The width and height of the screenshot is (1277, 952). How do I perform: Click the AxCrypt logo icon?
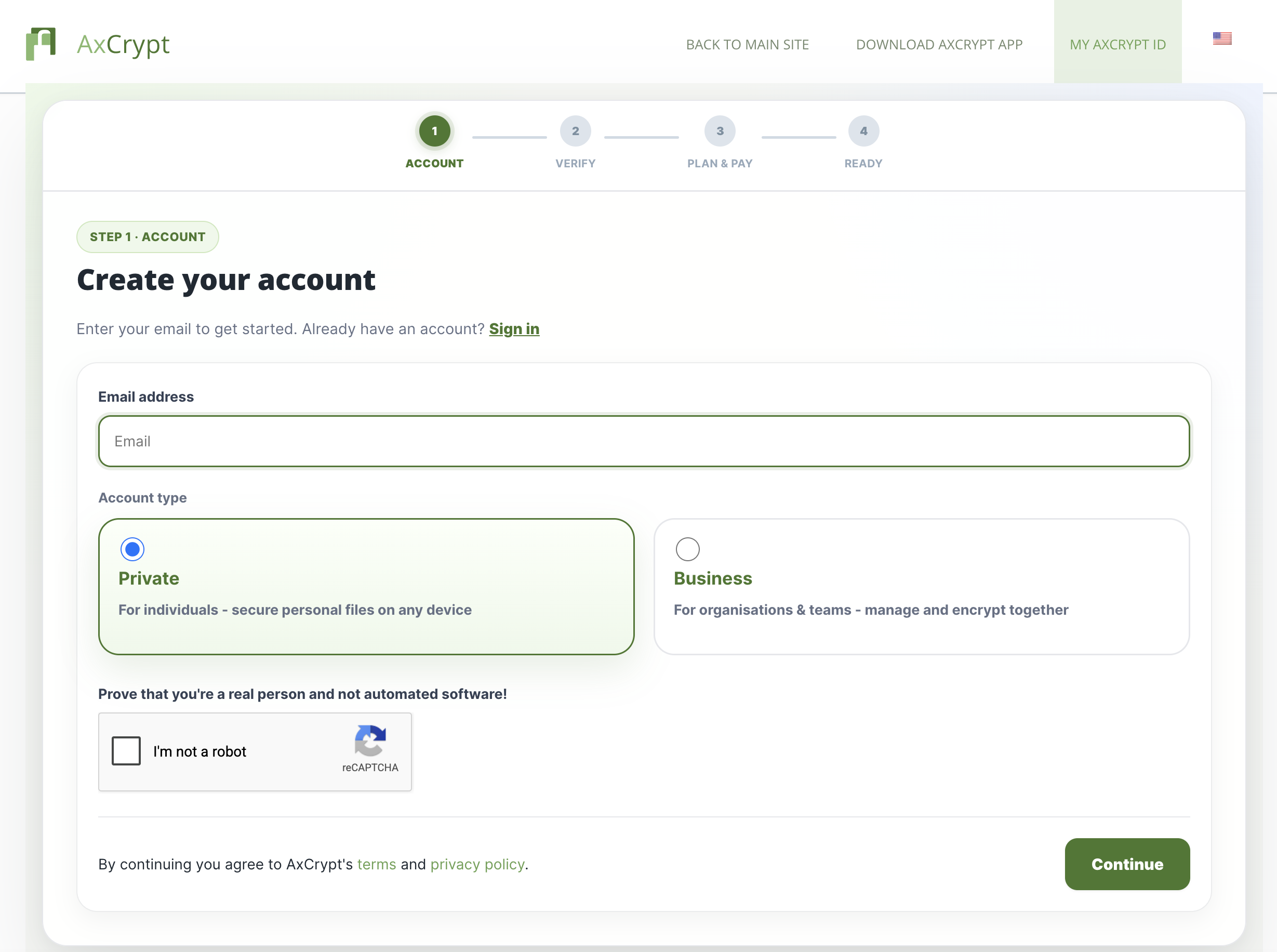(x=41, y=44)
